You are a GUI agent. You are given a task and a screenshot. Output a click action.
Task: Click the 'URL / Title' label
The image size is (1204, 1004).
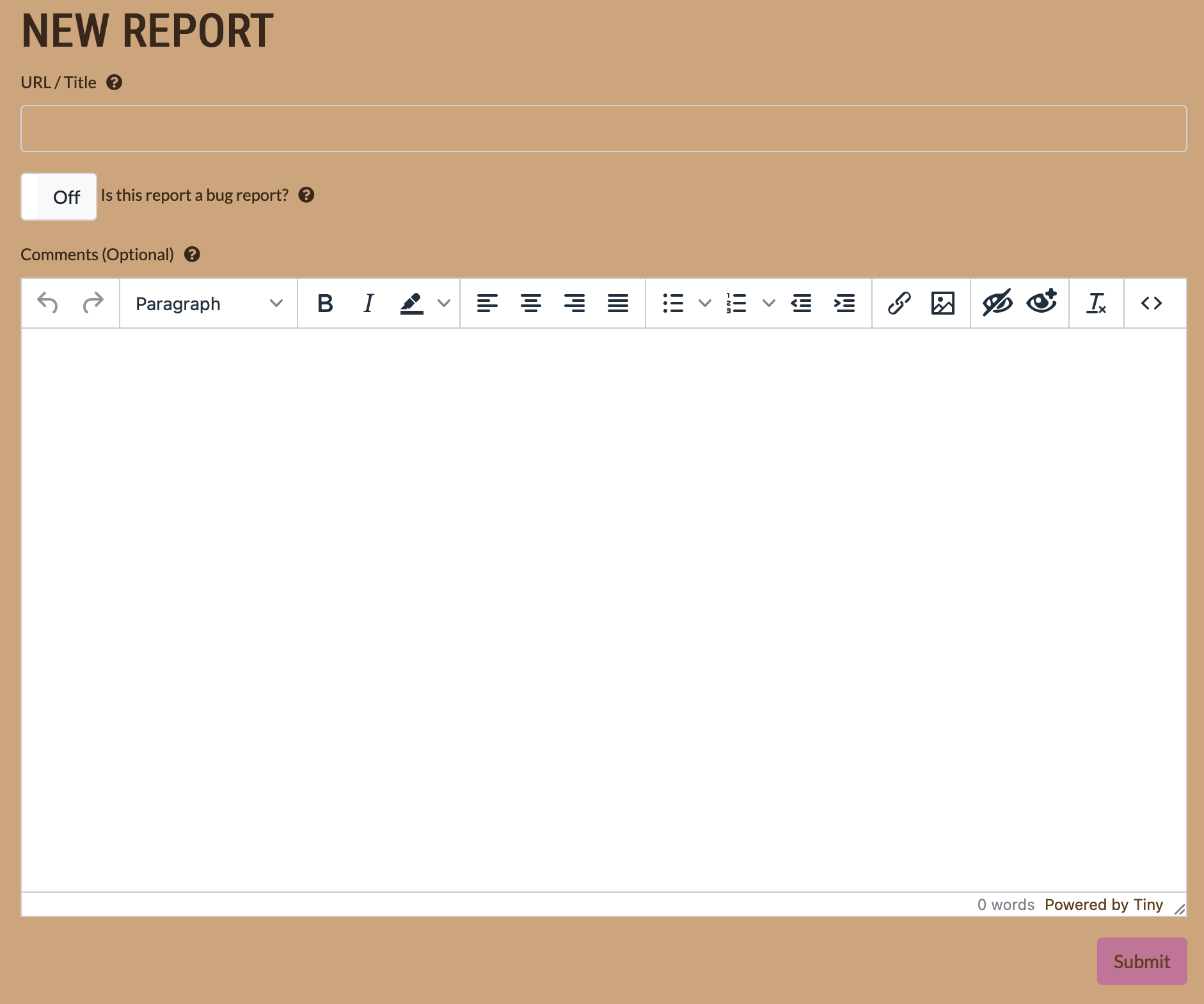coord(58,82)
